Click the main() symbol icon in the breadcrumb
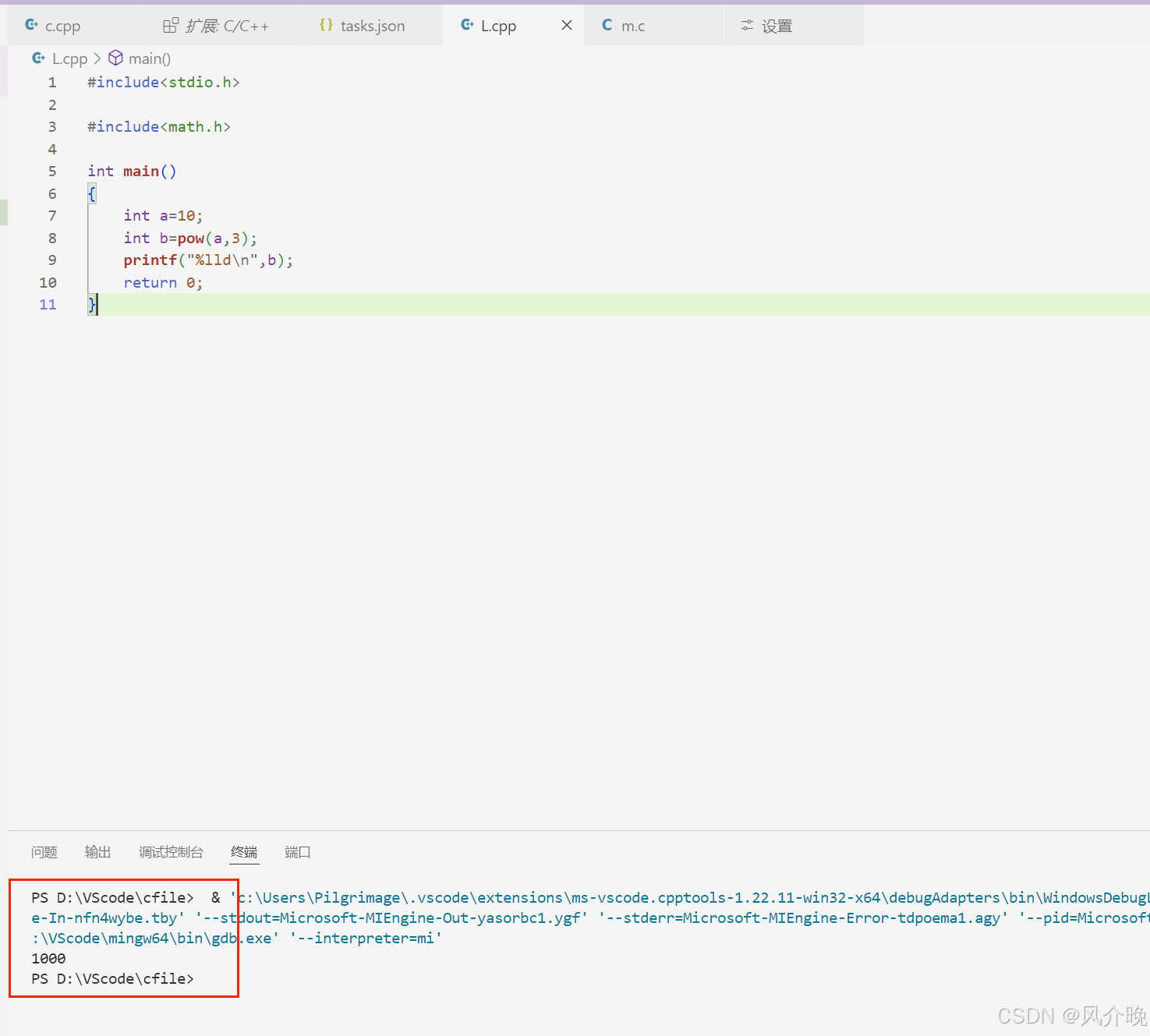This screenshot has height=1036, width=1150. coord(115,58)
